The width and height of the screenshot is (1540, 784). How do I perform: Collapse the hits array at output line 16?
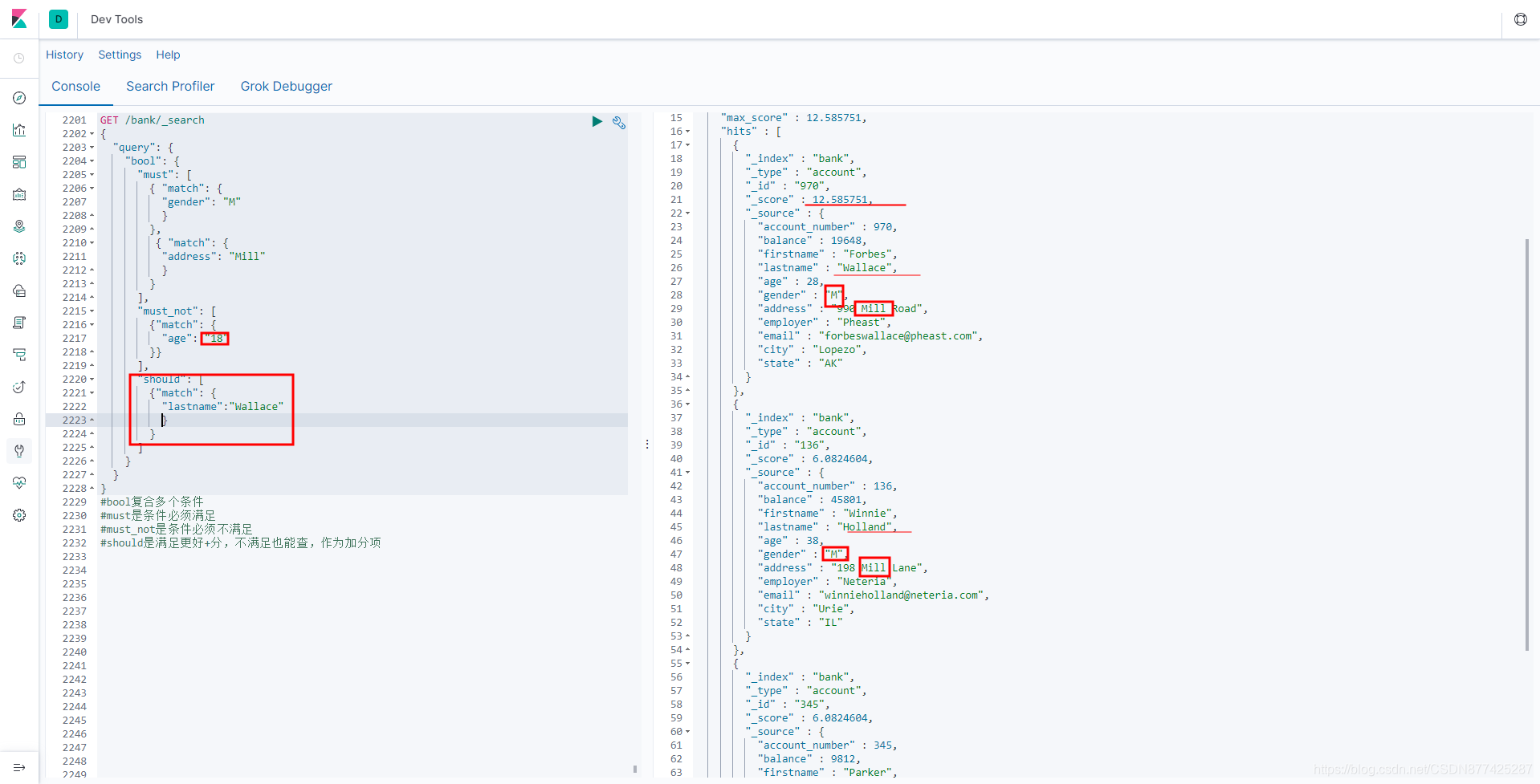[687, 132]
